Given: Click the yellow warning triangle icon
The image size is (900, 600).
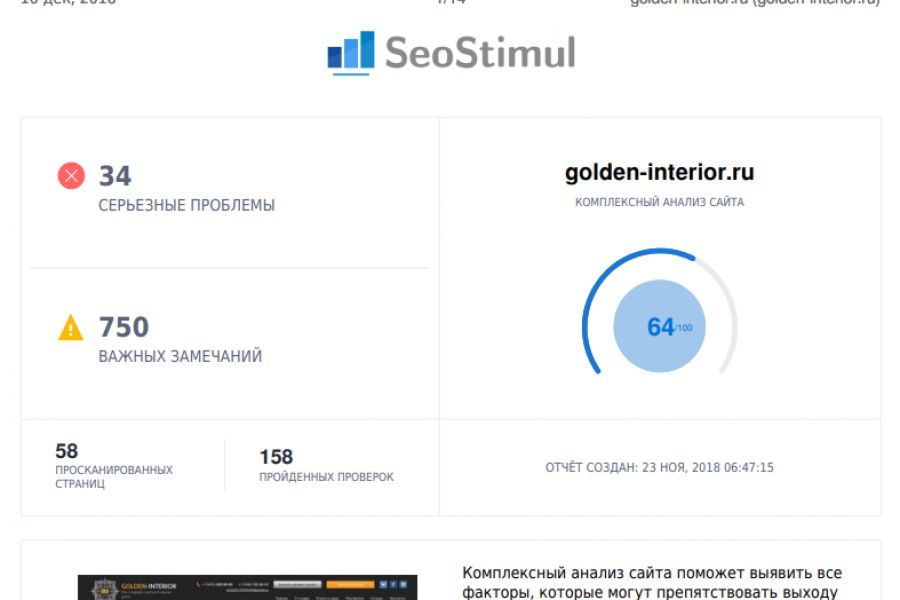Looking at the screenshot, I should click(x=71, y=327).
